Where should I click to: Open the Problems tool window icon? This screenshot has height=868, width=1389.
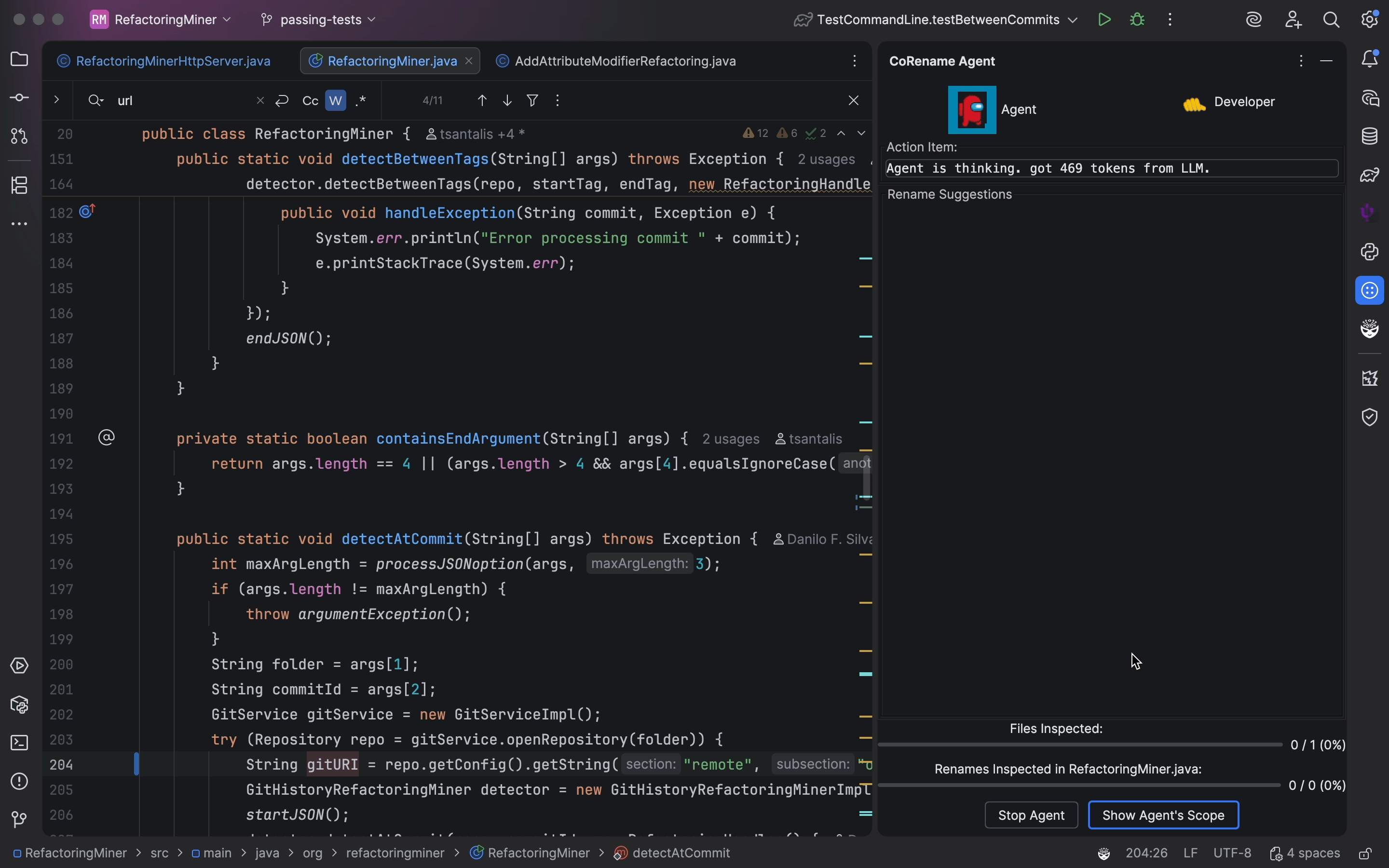19,781
